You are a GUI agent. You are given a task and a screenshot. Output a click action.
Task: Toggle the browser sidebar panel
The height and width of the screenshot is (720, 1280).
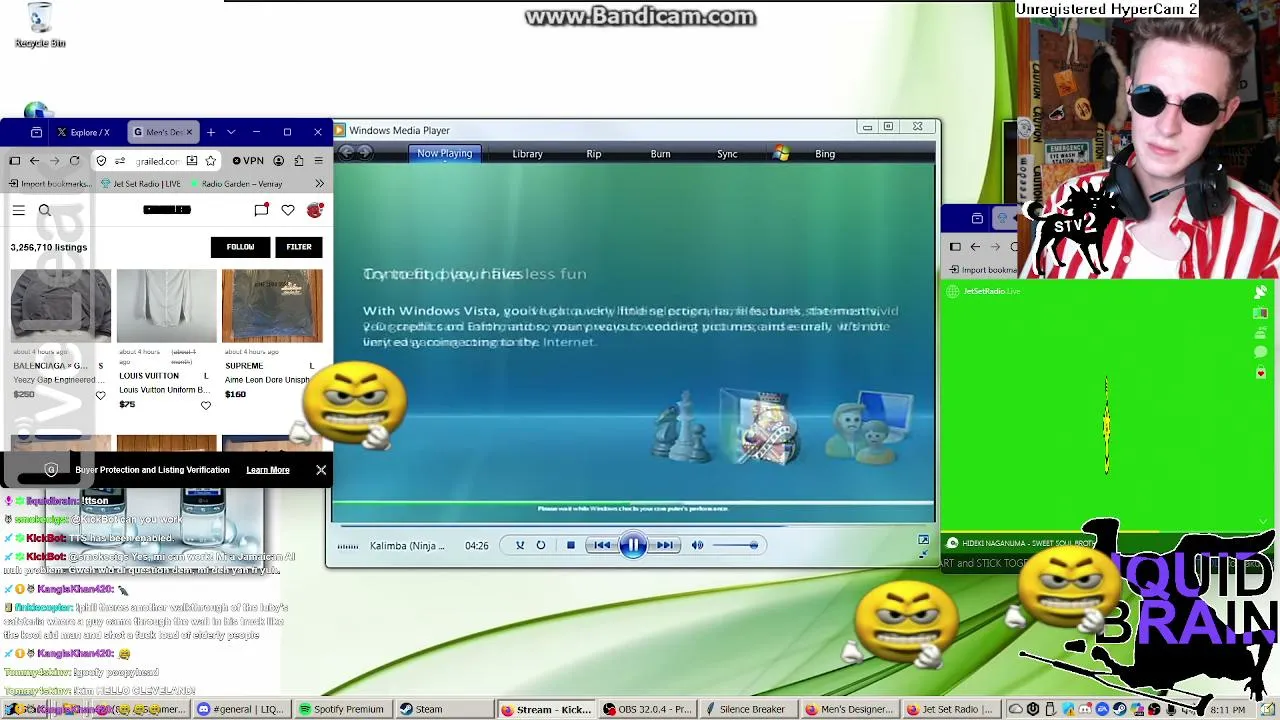tap(14, 160)
